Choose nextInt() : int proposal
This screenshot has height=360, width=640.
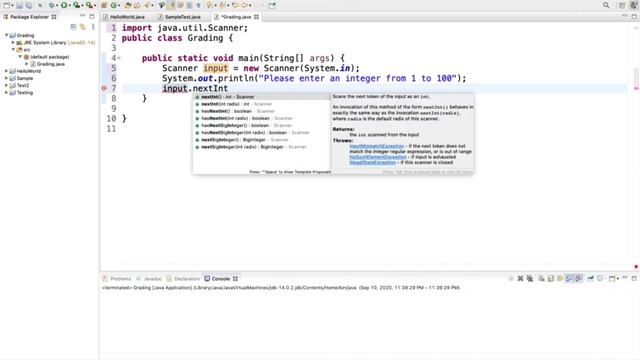tap(262, 97)
